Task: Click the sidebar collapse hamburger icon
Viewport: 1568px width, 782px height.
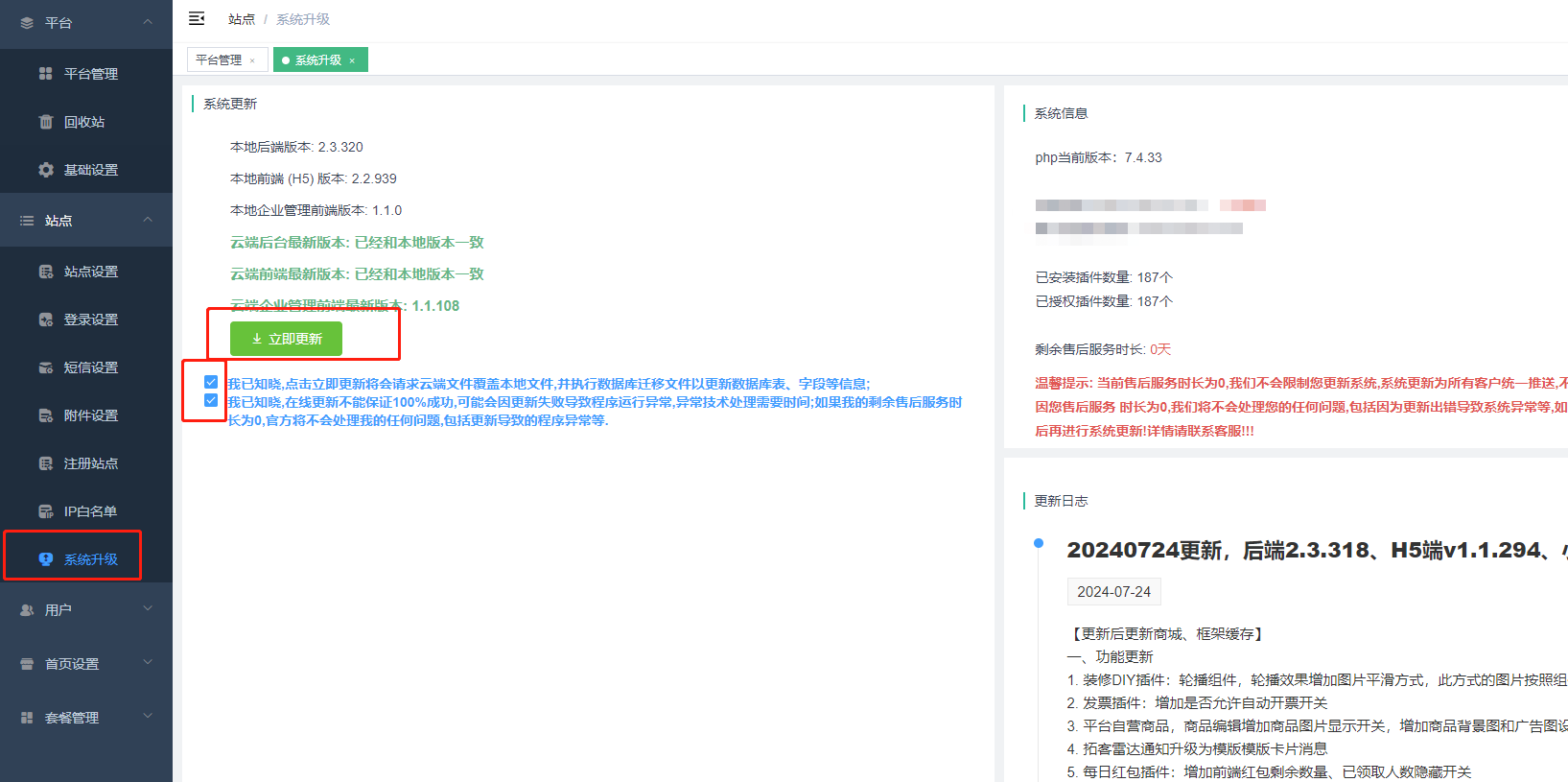Action: (197, 18)
